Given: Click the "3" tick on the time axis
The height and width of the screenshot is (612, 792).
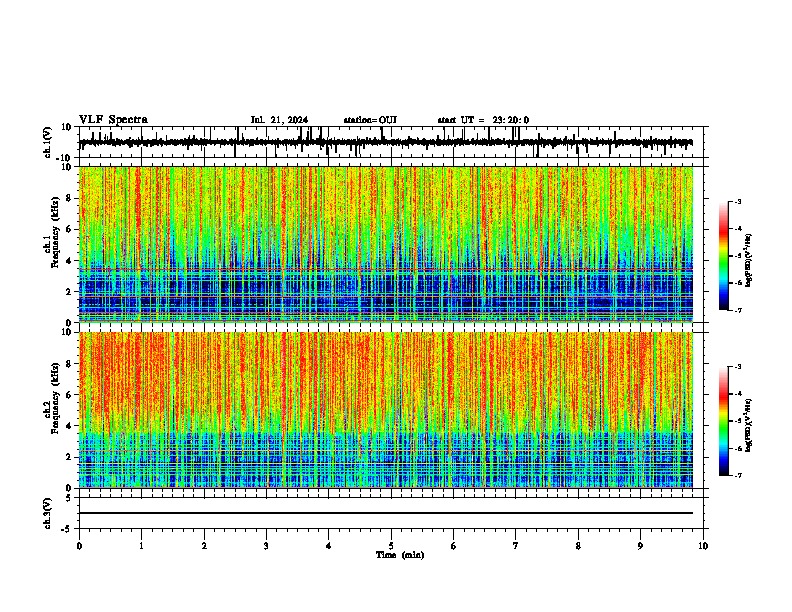Looking at the screenshot, I should (266, 546).
